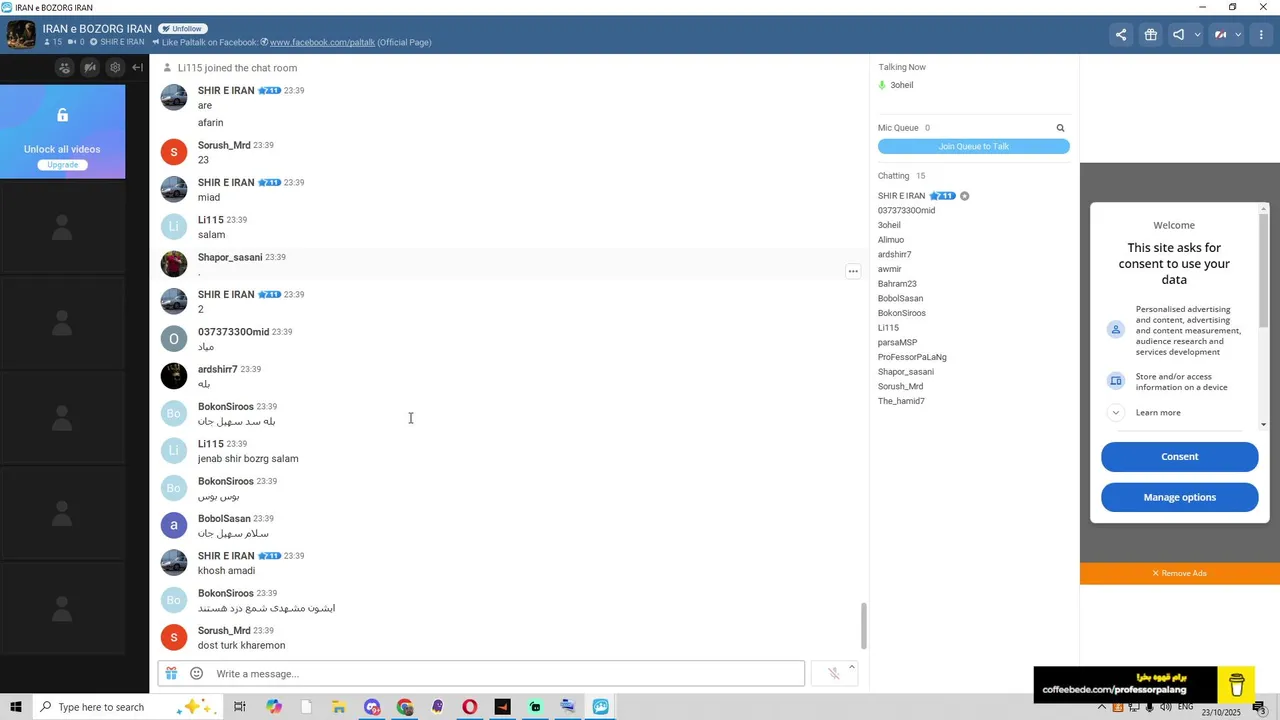Click the Join Queue to Talk button
This screenshot has width=1280, height=720.
point(974,147)
